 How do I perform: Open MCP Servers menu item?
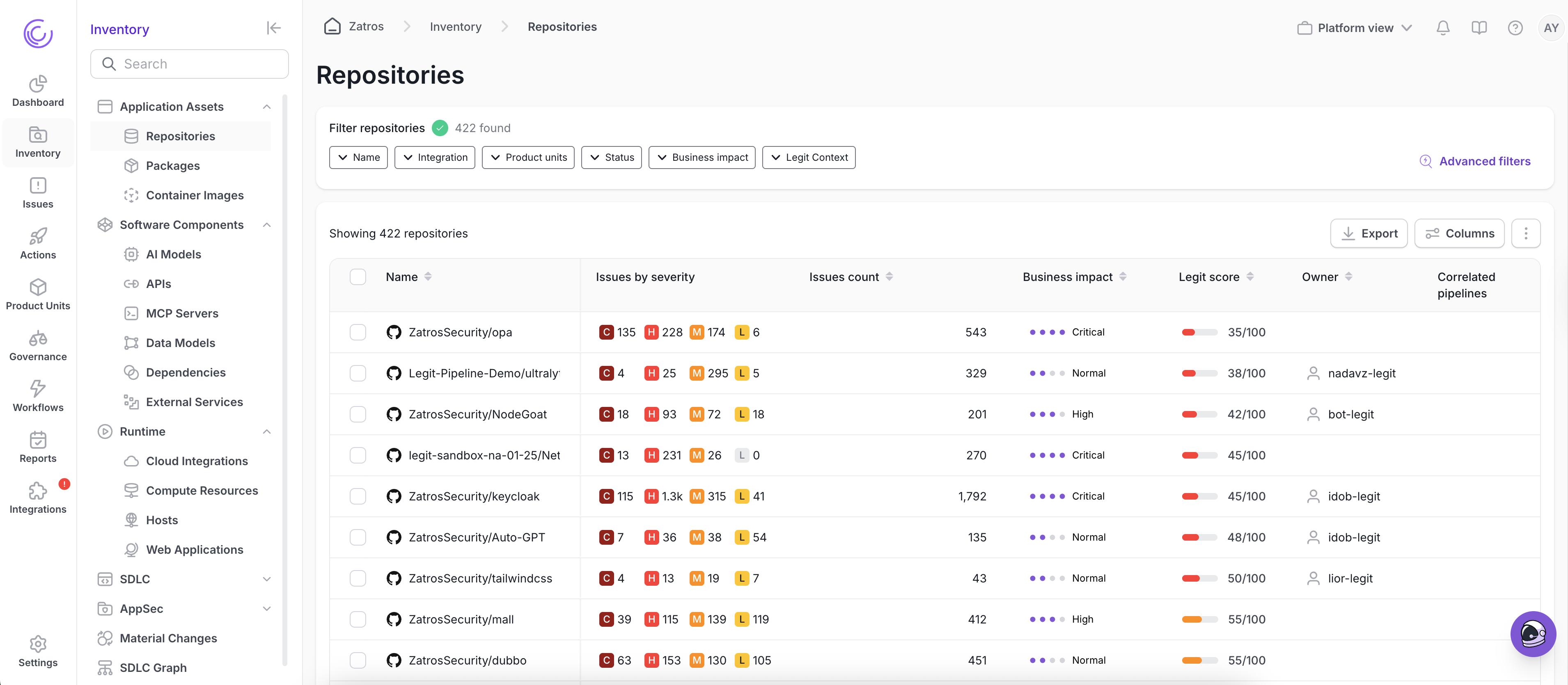coord(182,313)
